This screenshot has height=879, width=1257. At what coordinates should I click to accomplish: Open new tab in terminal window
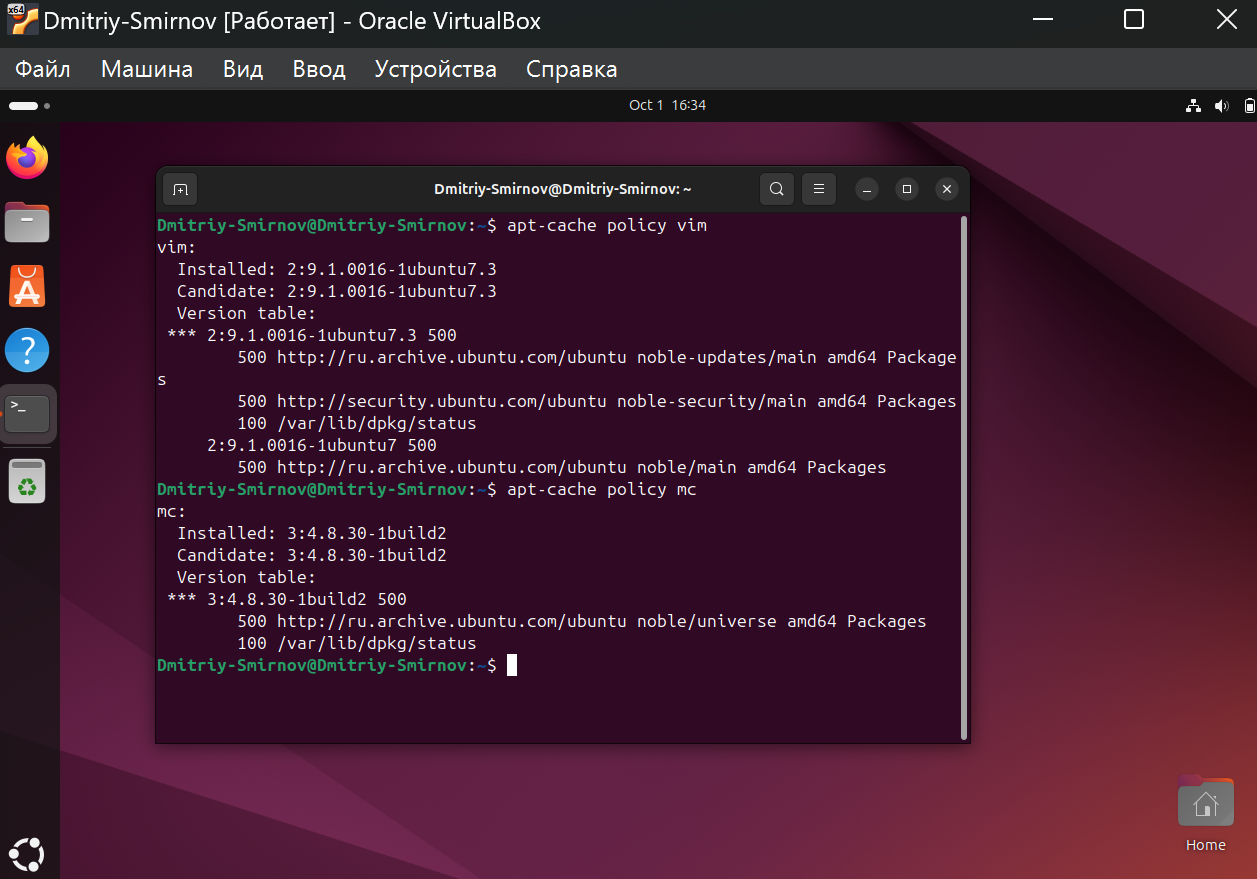tap(179, 188)
